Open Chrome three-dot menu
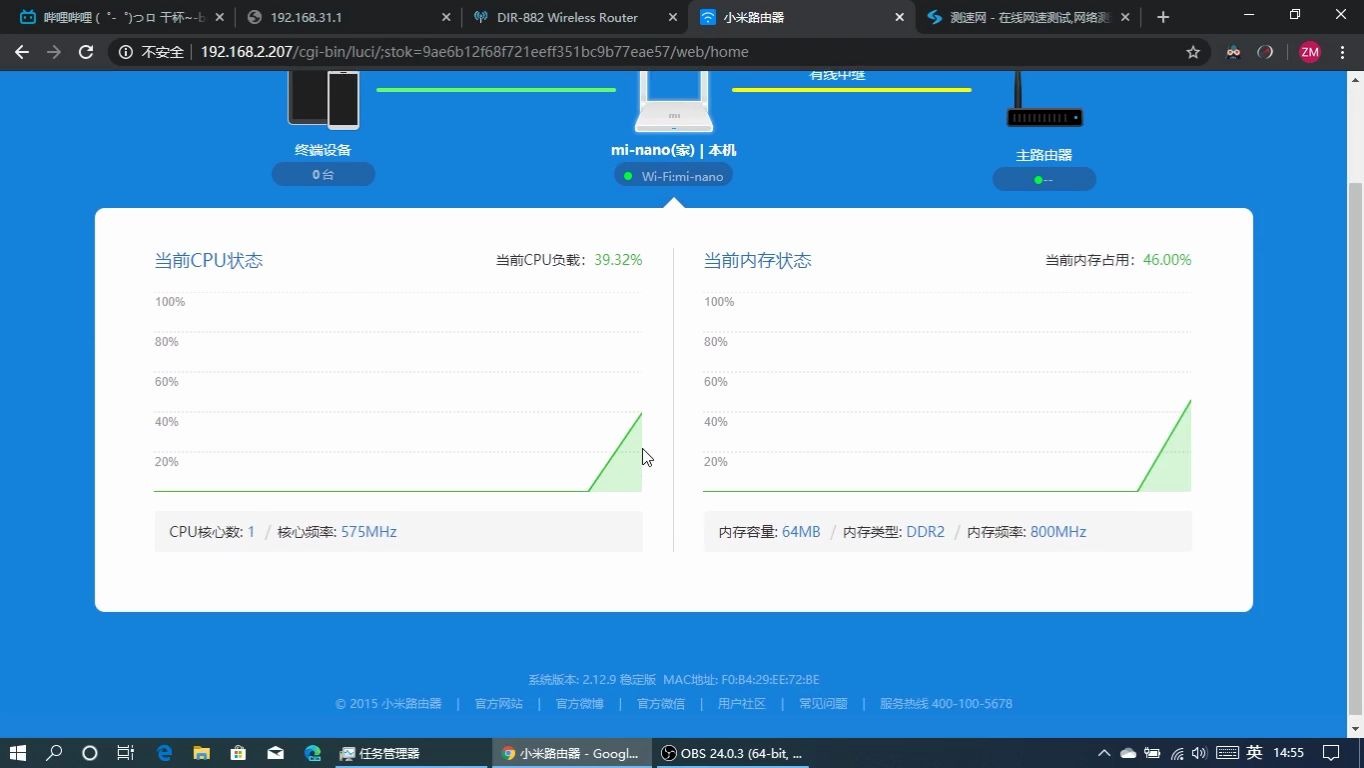The image size is (1364, 768). 1343,52
